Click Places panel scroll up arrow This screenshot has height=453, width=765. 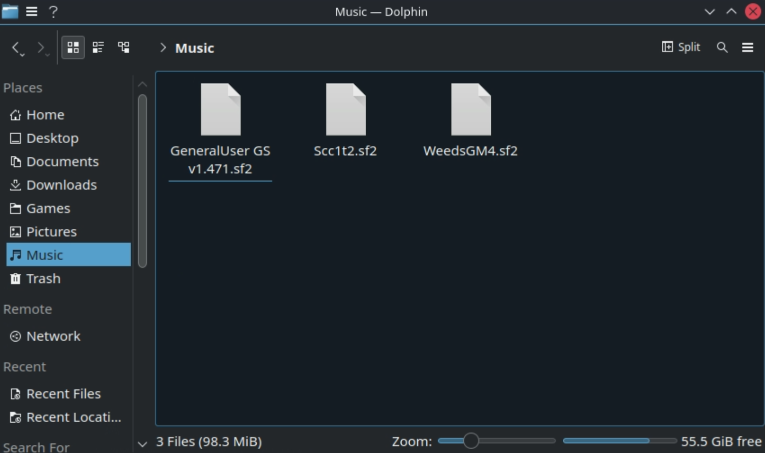[142, 84]
